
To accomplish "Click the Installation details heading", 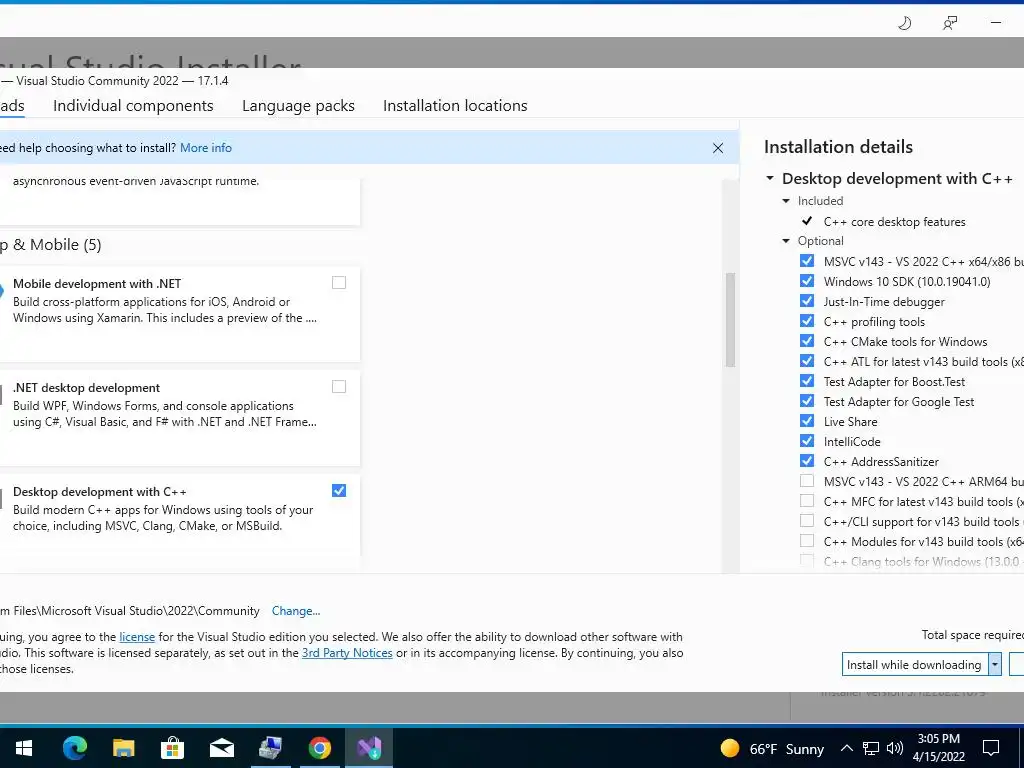I will click(839, 147).
